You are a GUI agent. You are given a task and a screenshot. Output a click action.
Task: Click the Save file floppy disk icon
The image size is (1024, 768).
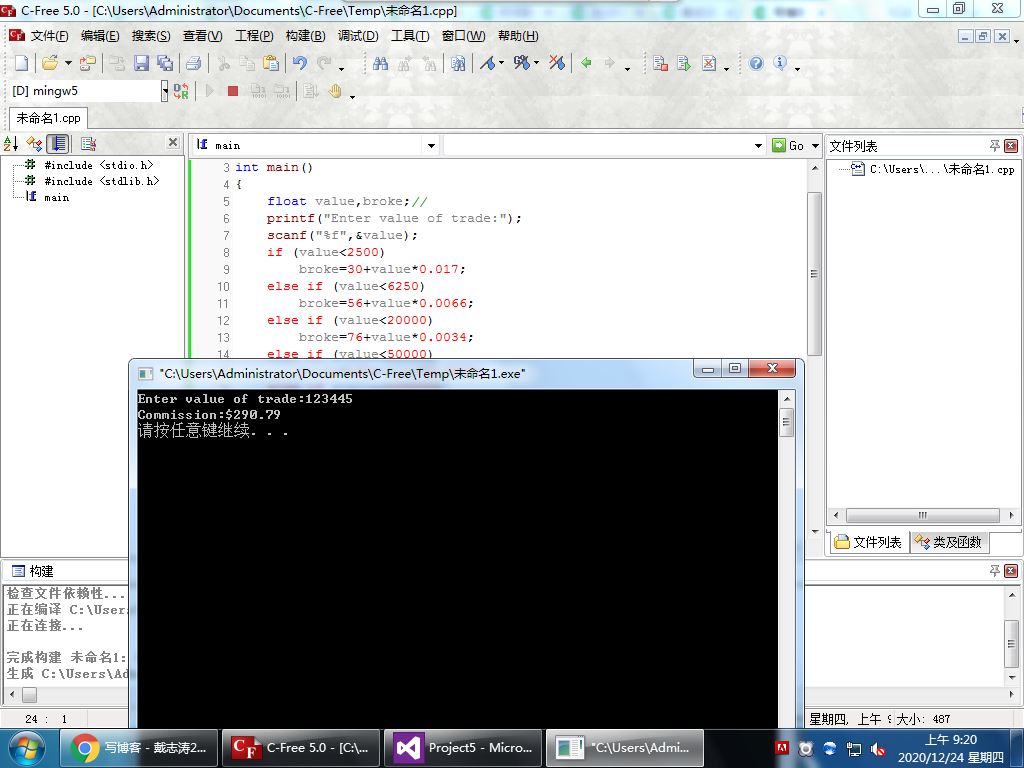141,63
